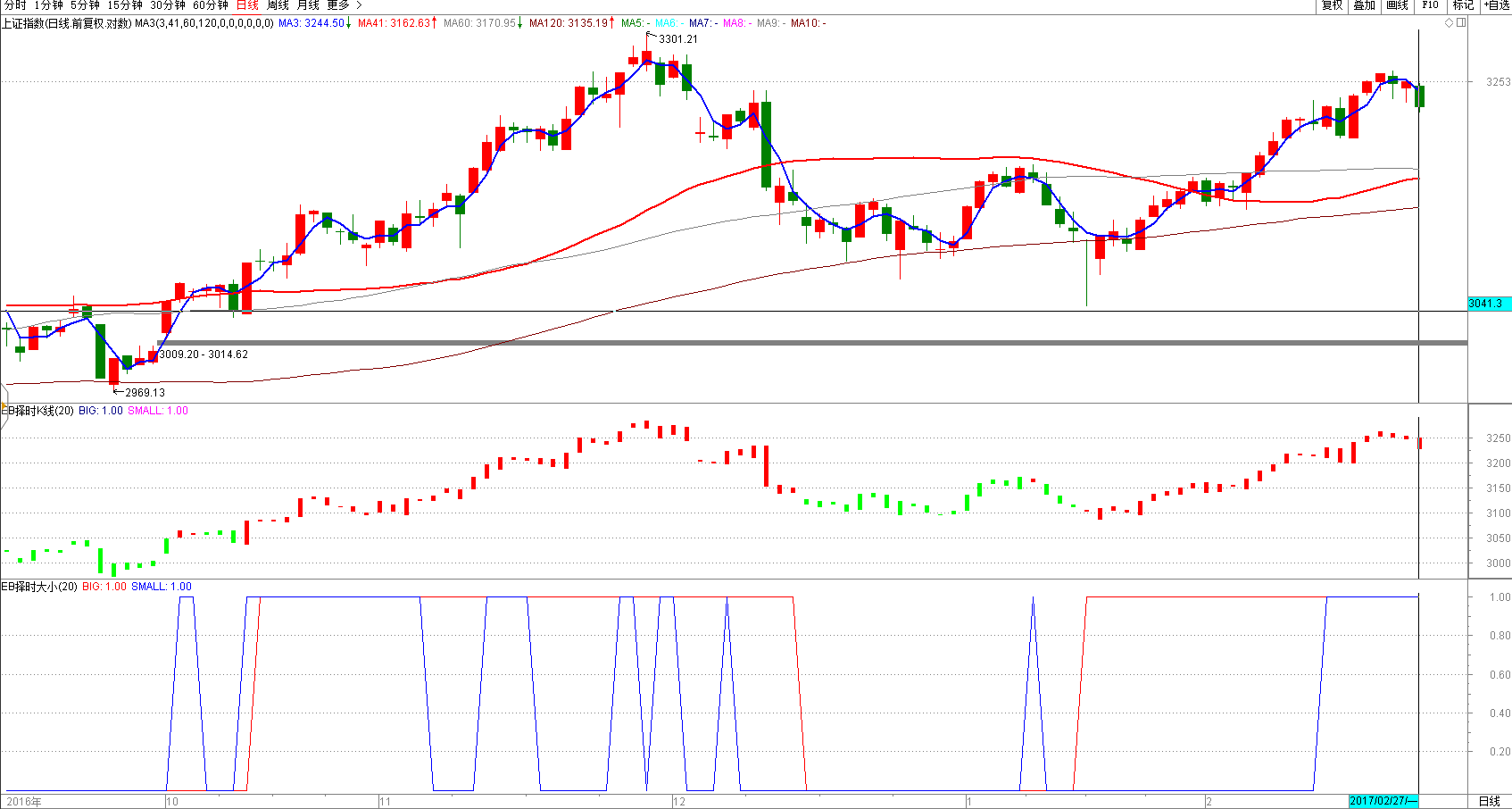
Task: Click the 3009.20 - 3014.62 gap label
Action: (x=204, y=354)
